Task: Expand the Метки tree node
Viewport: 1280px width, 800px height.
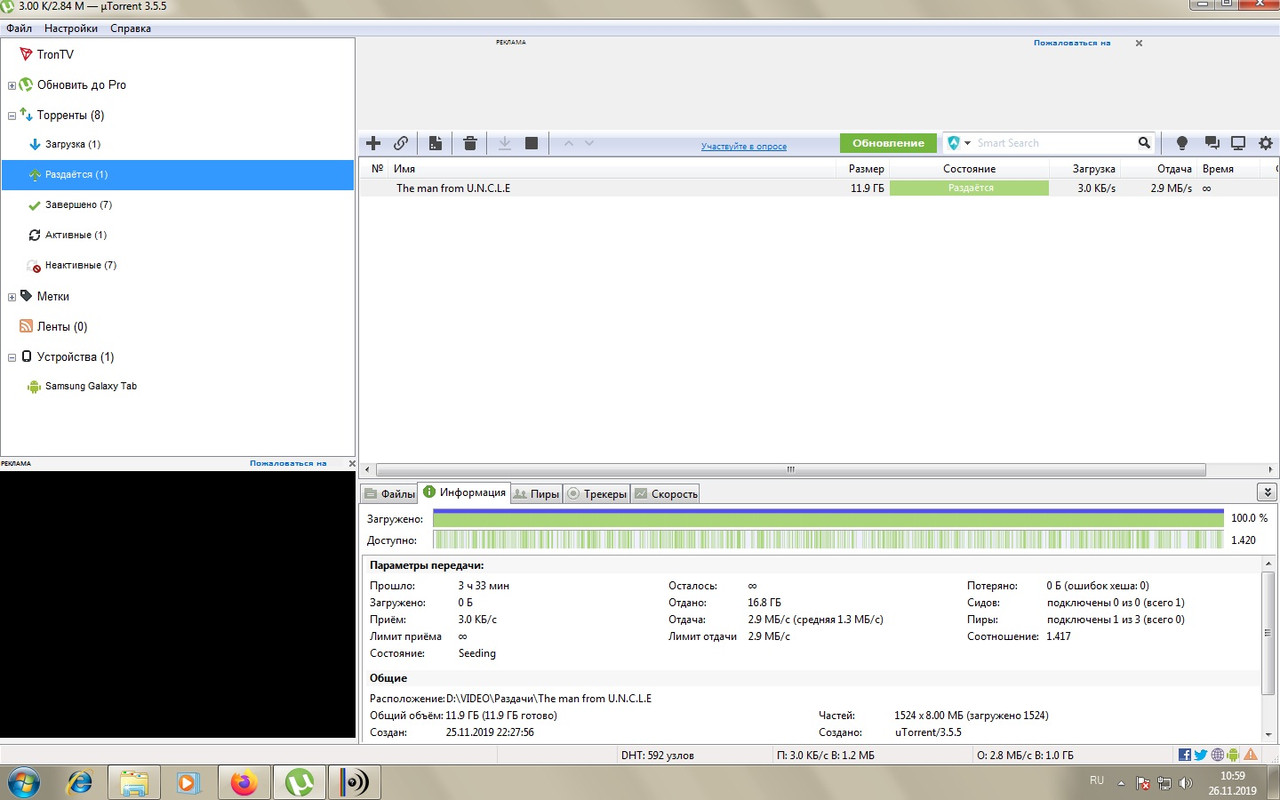Action: click(12, 297)
